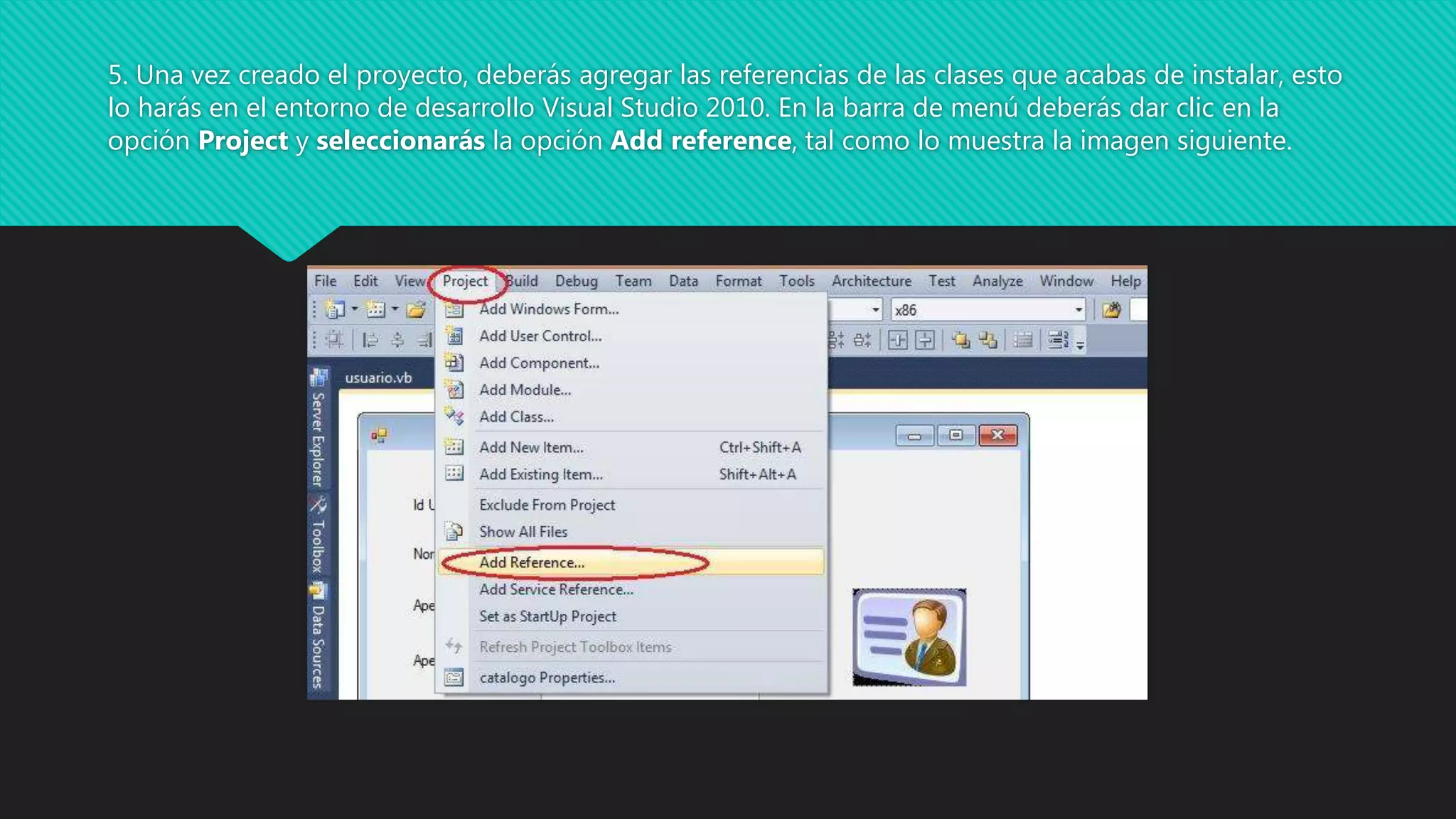Click the Find in Files toolbar icon
Image resolution: width=1456 pixels, height=819 pixels.
pyautogui.click(x=1111, y=310)
